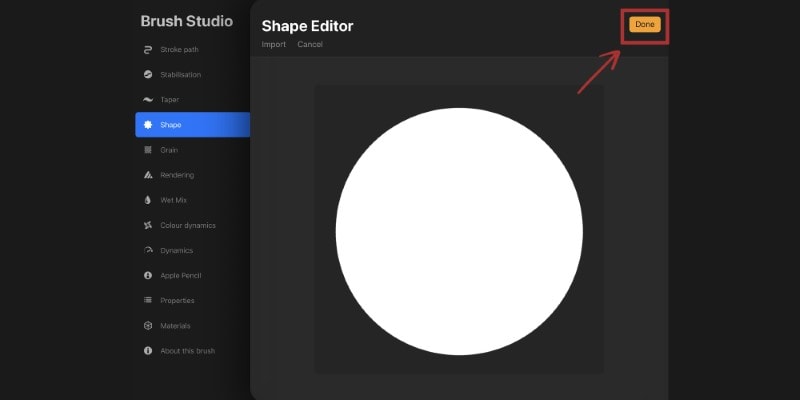Select the Stabilisation sidebar icon
The height and width of the screenshot is (400, 800).
148,74
